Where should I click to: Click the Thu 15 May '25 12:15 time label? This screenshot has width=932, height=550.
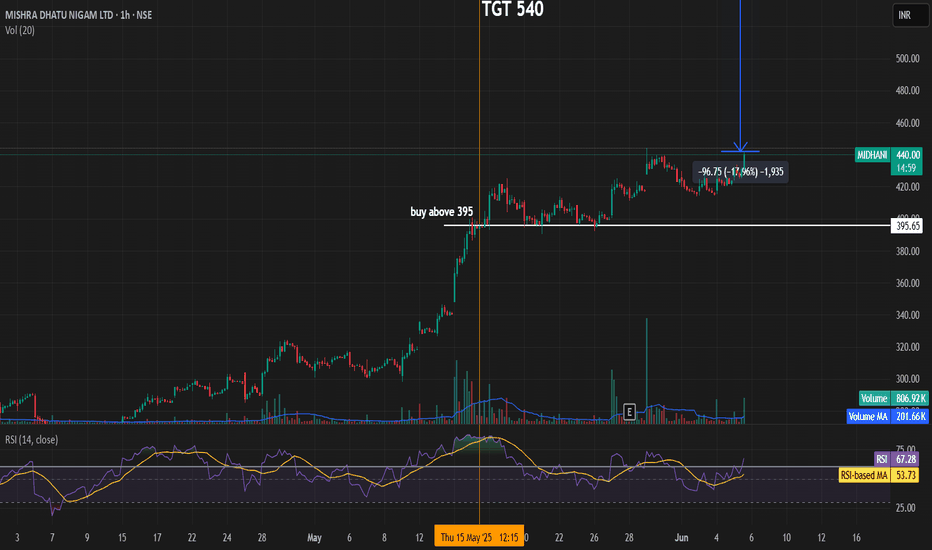pos(479,538)
